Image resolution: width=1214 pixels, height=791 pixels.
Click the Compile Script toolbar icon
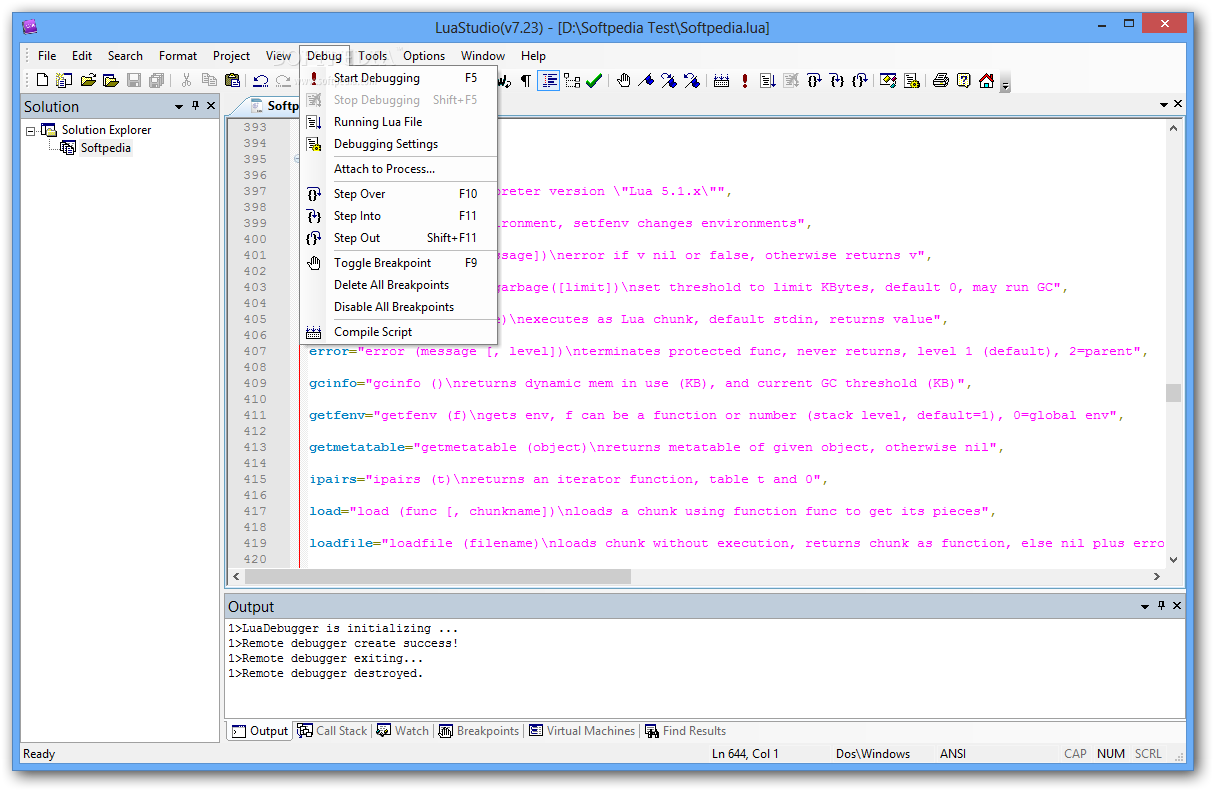pyautogui.click(x=721, y=80)
